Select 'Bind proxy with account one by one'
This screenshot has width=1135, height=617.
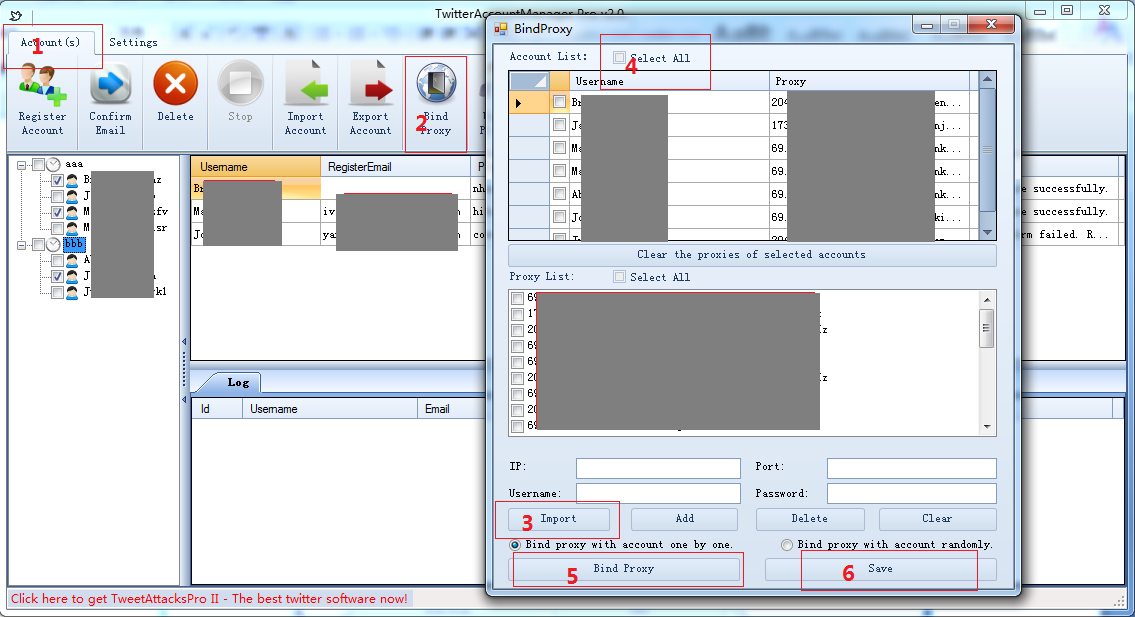point(515,545)
